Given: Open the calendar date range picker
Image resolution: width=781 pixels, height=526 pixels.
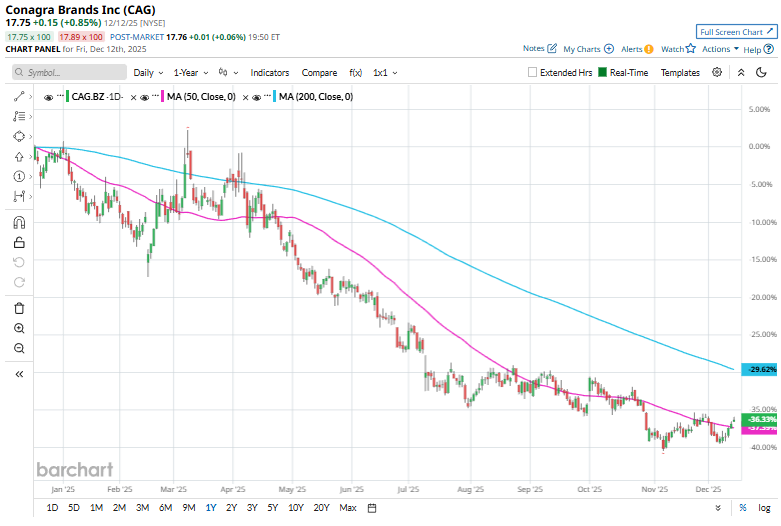Looking at the screenshot, I should pos(372,508).
